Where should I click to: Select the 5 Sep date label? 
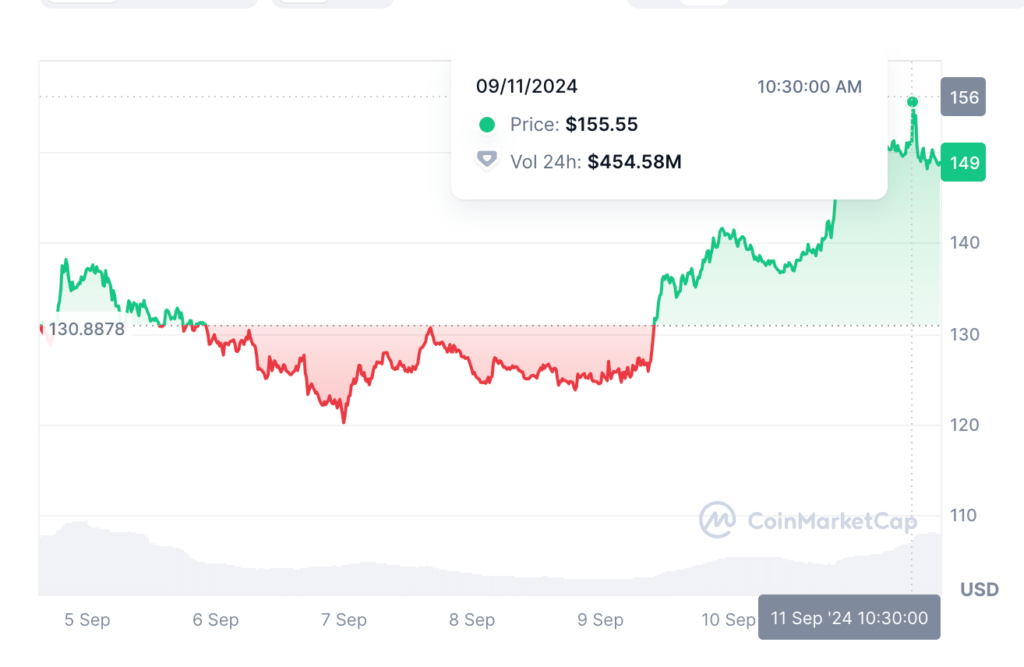coord(87,620)
